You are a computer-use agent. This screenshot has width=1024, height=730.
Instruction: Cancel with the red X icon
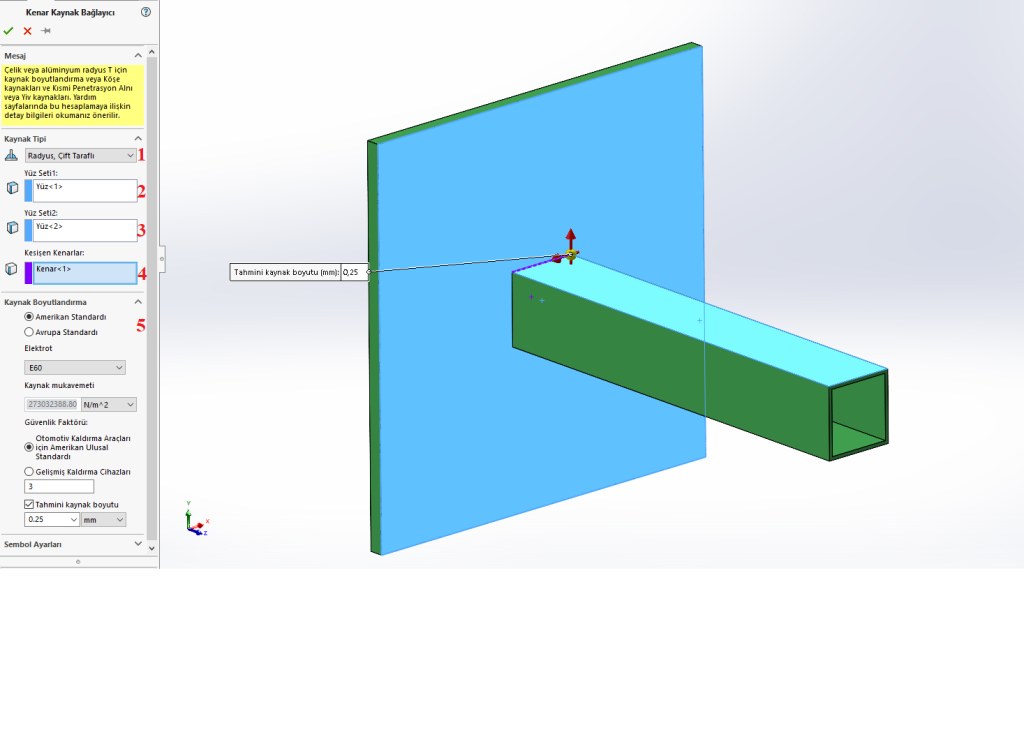click(x=27, y=31)
